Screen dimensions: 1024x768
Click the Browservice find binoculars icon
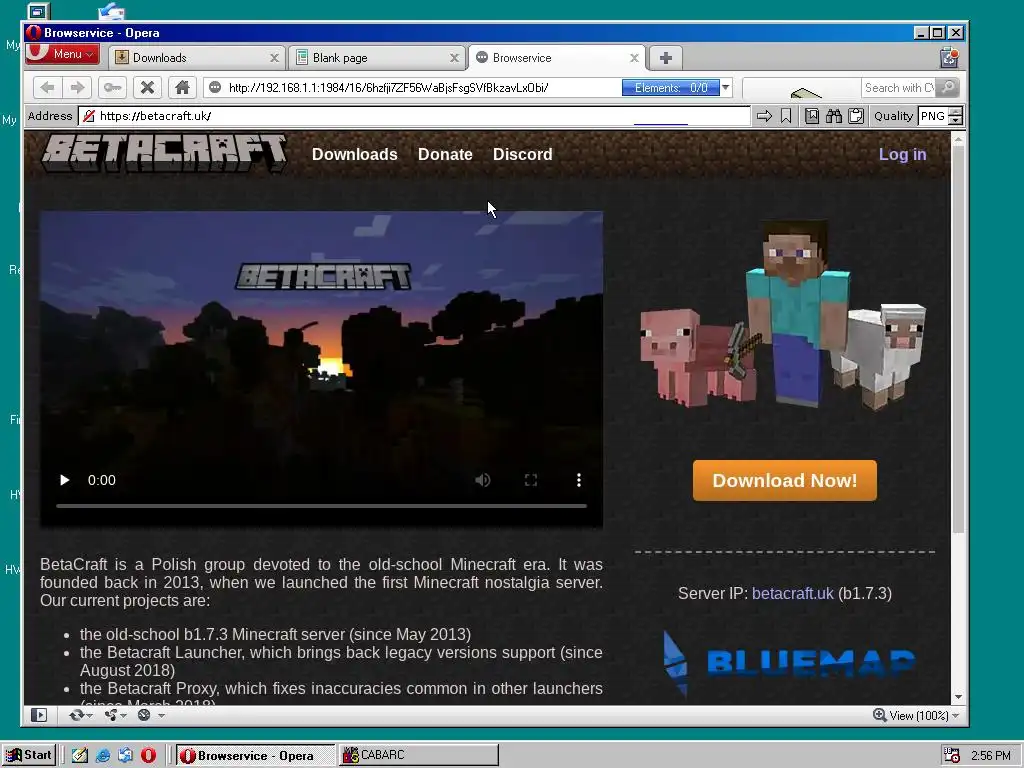(x=834, y=116)
